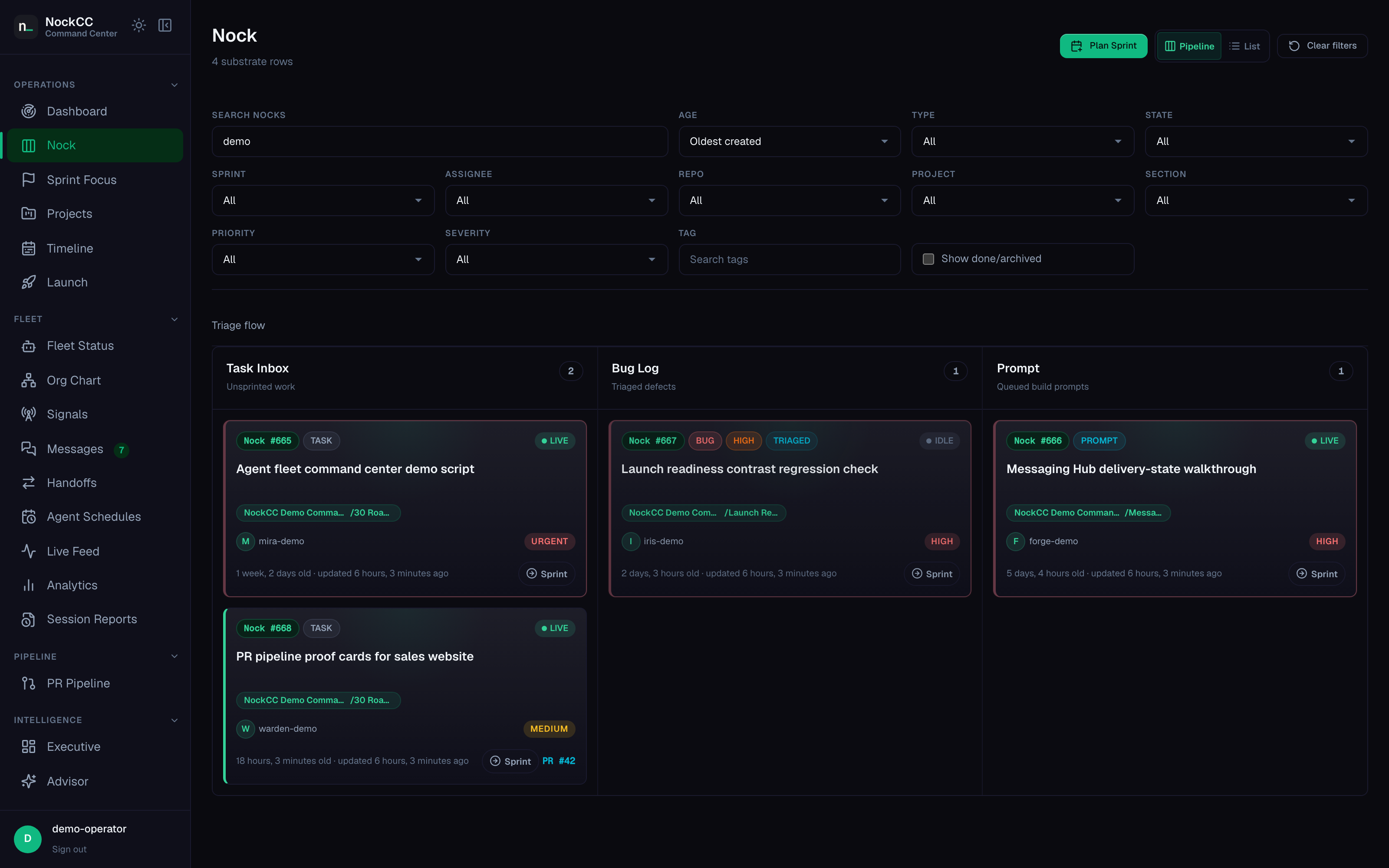Collapse the Fleet section chevron

[x=174, y=319]
